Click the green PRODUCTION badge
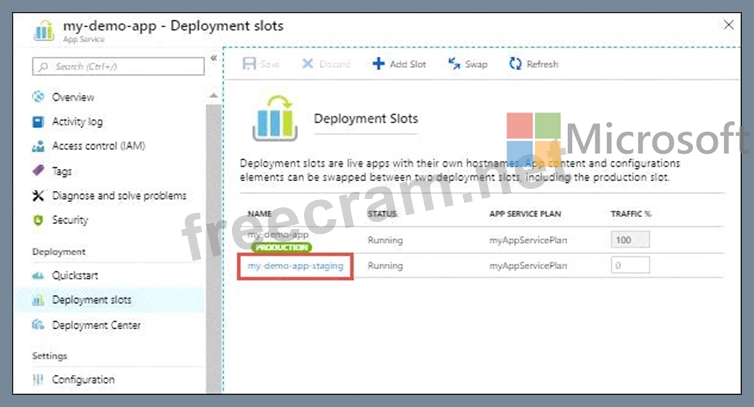Viewport: 754px width, 407px height. (x=281, y=247)
